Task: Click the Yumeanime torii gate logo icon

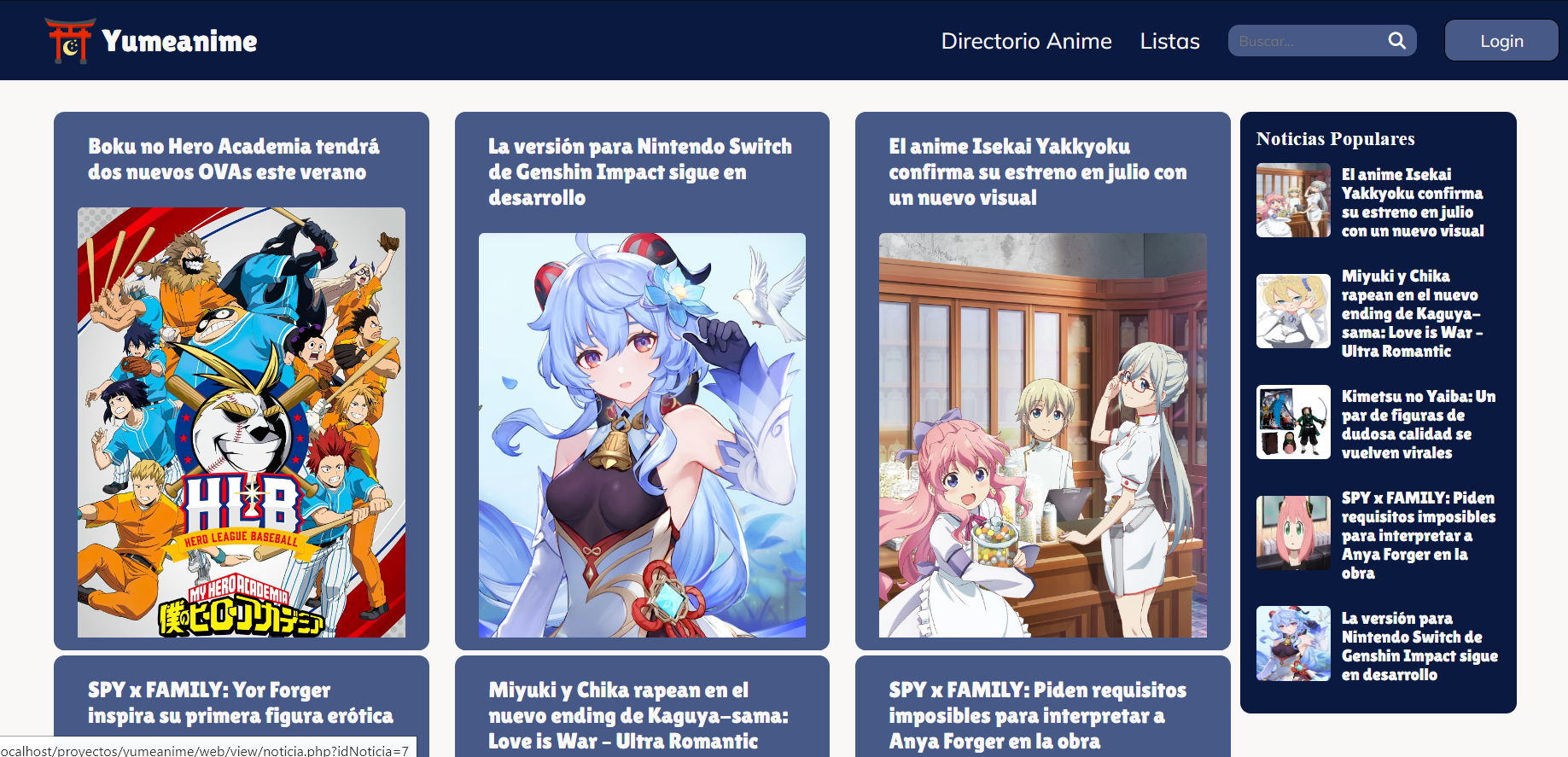Action: point(69,41)
